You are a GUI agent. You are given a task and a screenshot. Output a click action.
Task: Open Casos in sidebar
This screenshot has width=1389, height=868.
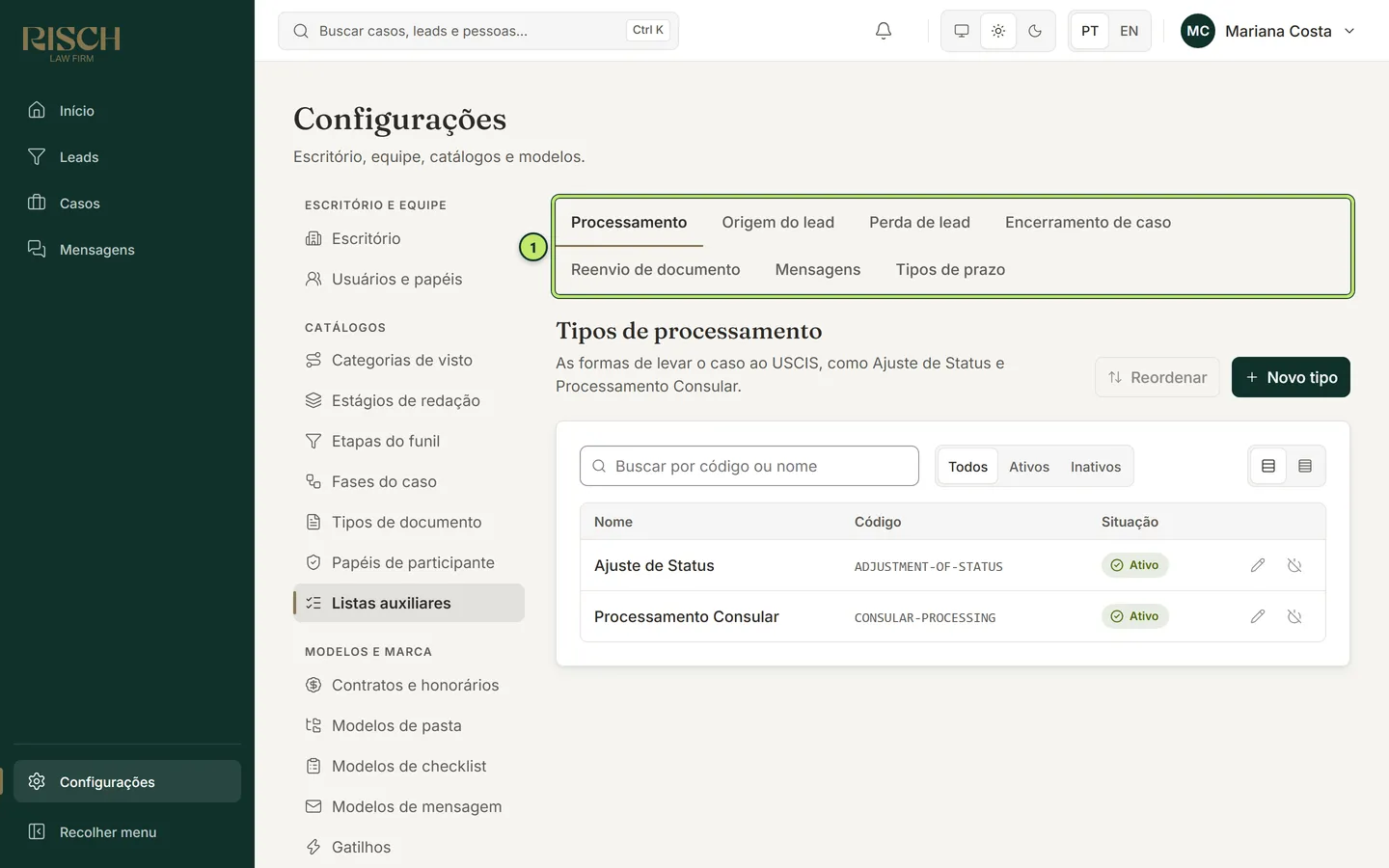(127, 203)
